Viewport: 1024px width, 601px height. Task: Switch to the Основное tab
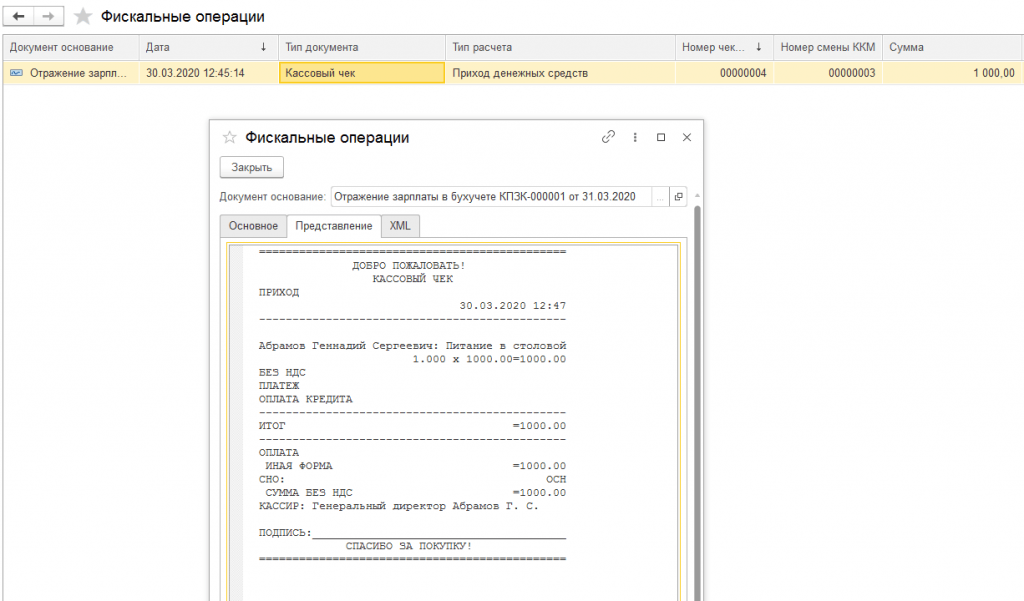point(253,226)
